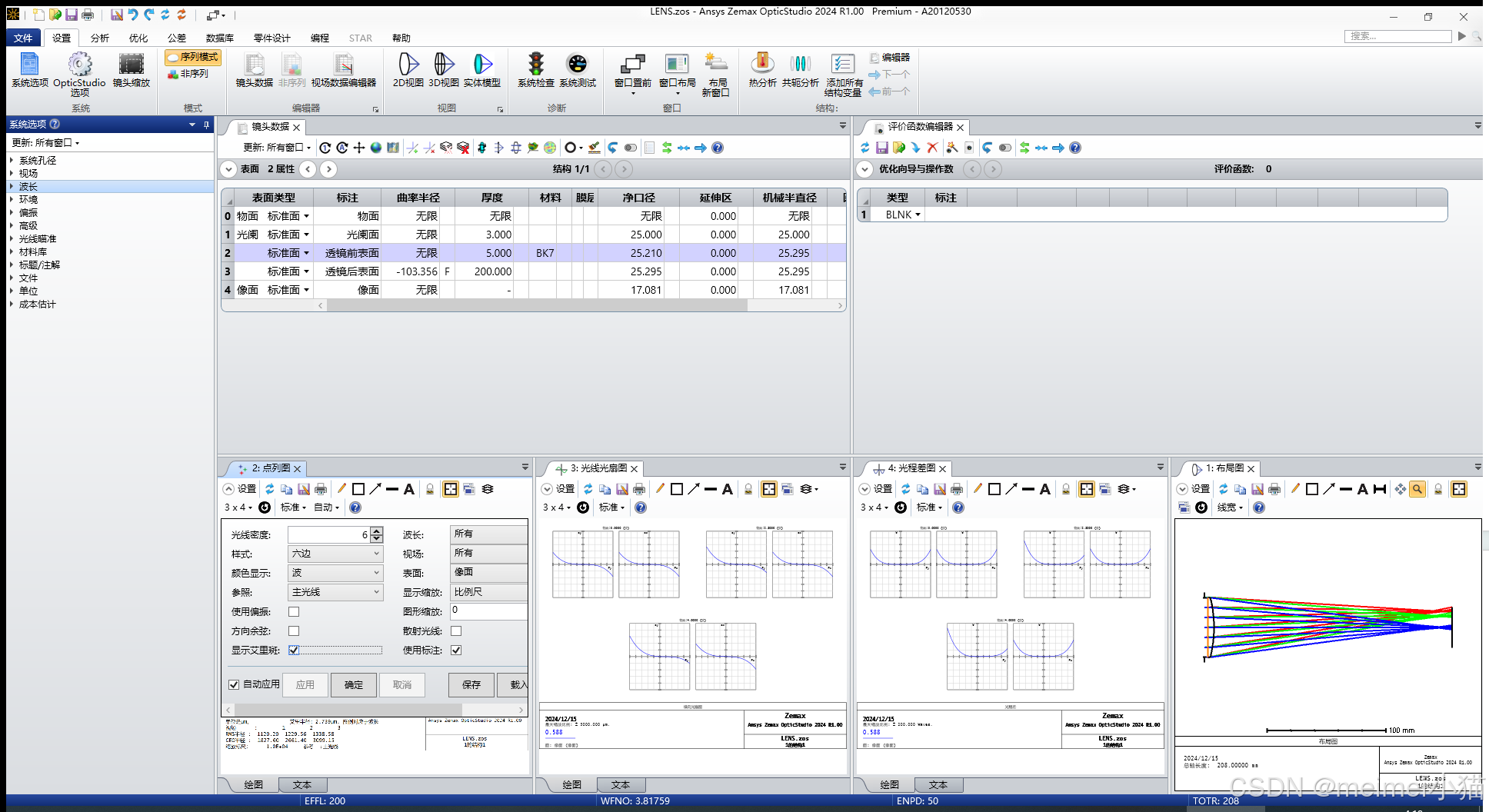Click help icon in 镜头数据 toolbar
Viewport: 1489px width, 812px height.
(x=718, y=148)
